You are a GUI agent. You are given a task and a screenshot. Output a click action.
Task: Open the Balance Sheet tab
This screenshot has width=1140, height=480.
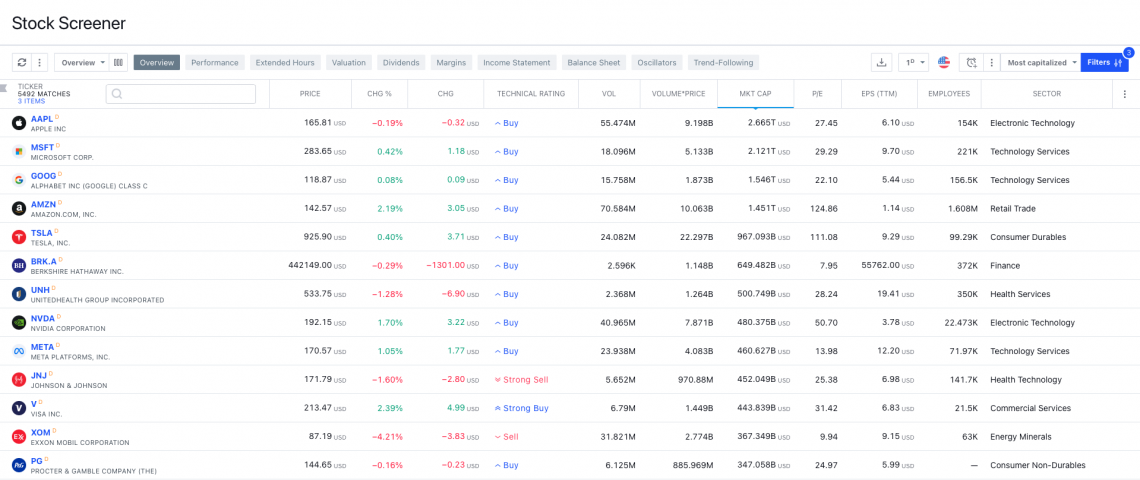click(594, 62)
